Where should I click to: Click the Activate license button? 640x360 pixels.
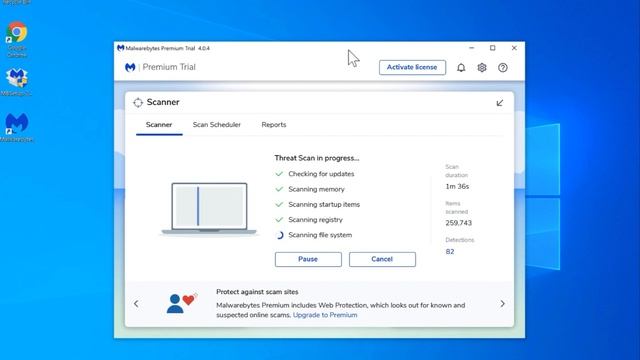412,67
